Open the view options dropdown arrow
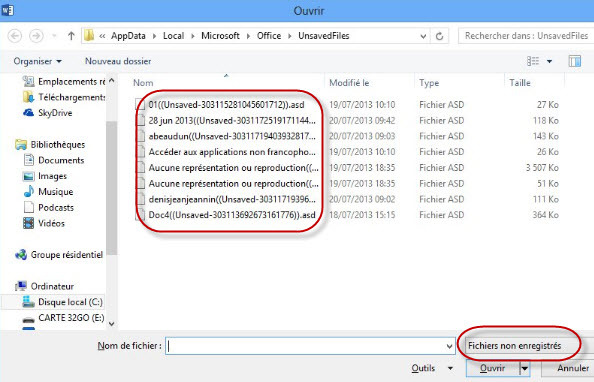The height and width of the screenshot is (382, 594). [549, 61]
